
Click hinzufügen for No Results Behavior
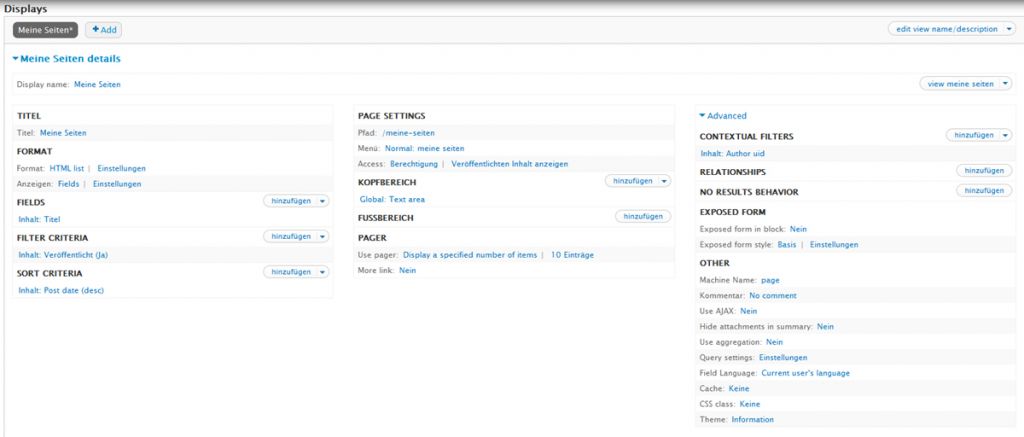983,190
